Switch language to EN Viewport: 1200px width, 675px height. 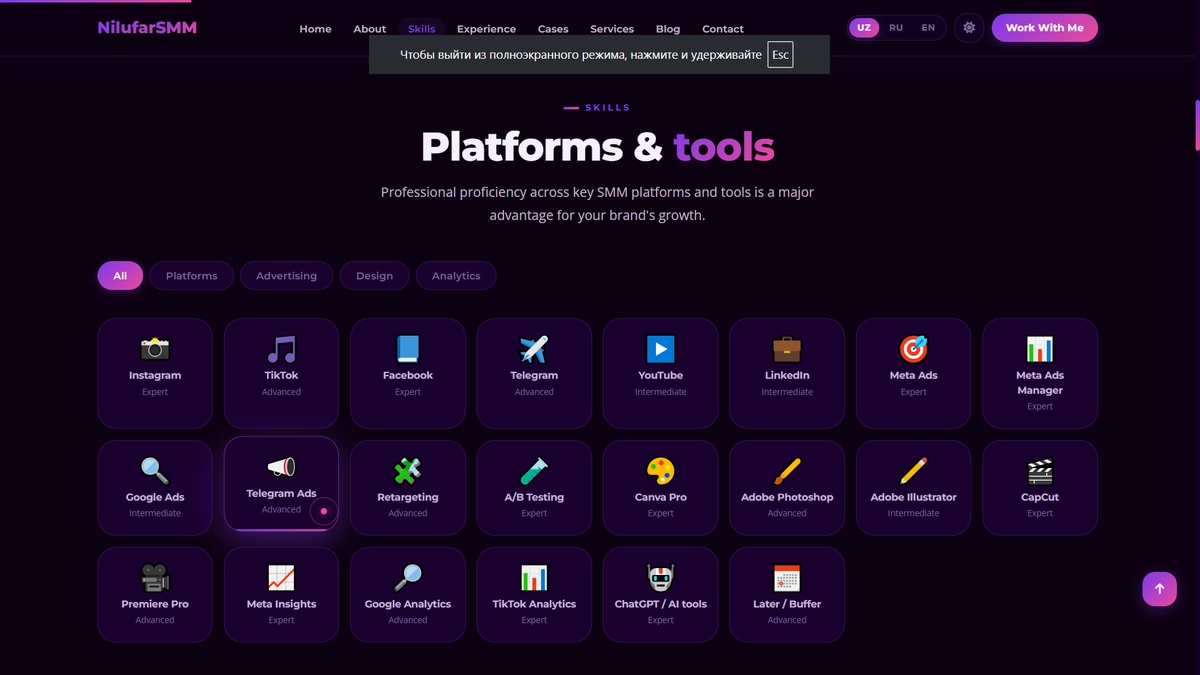[x=928, y=28]
